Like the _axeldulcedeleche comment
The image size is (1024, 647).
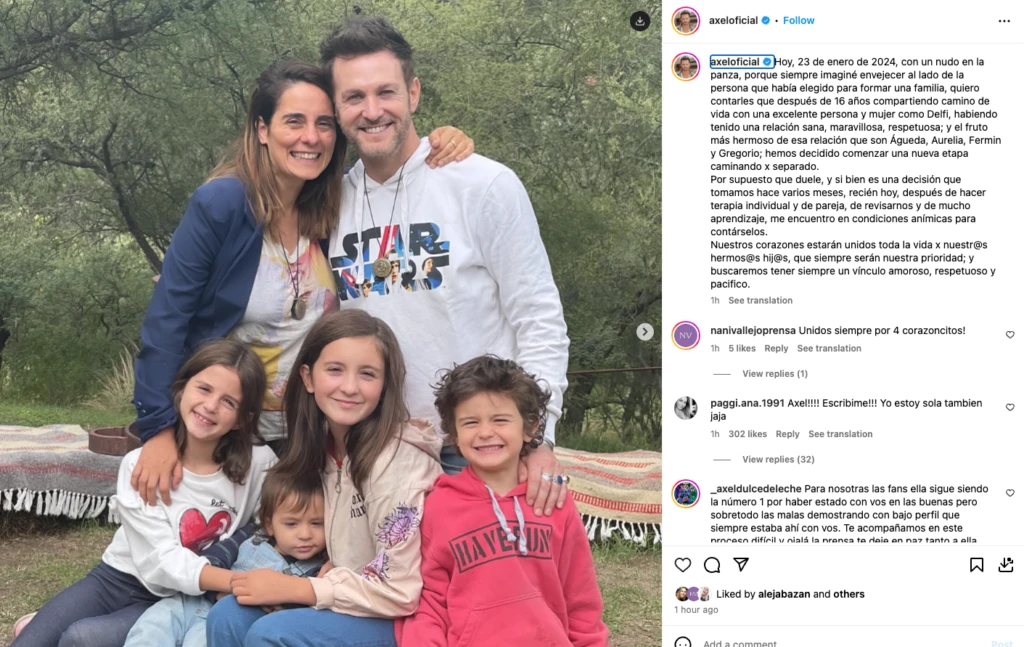(1010, 493)
